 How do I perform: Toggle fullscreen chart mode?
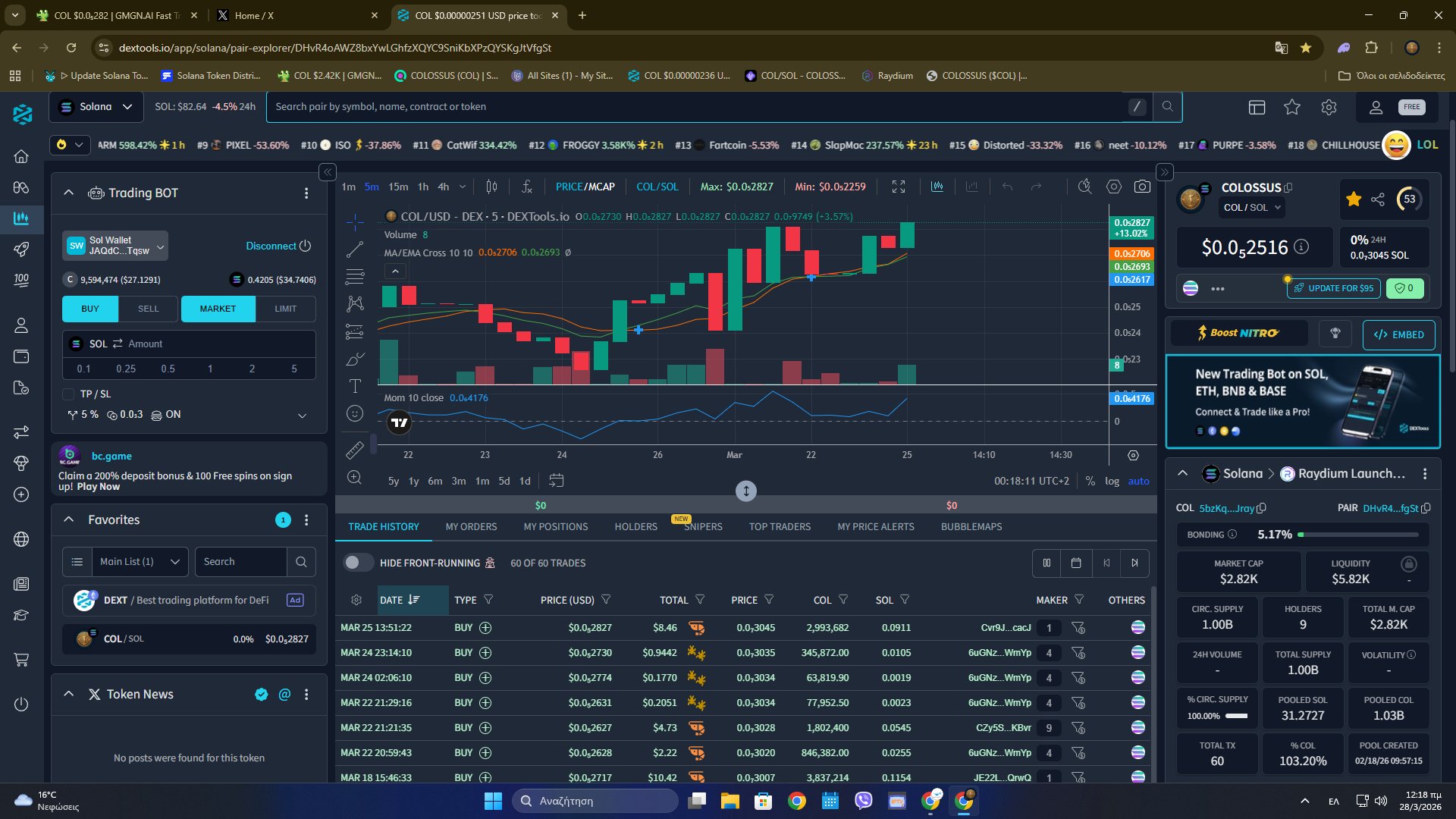tap(899, 187)
